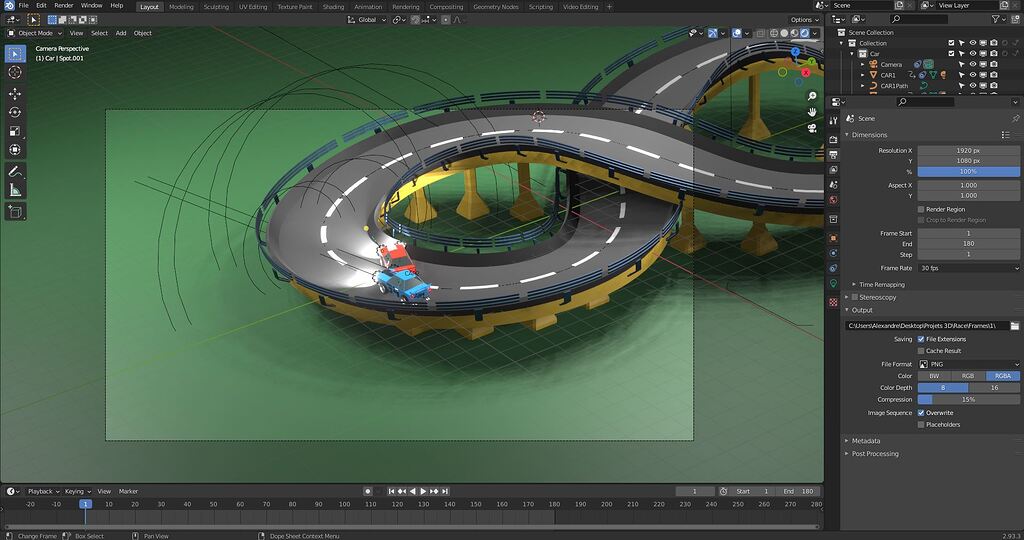1024x540 pixels.
Task: Enable the Placeholders checkbox
Action: click(921, 424)
